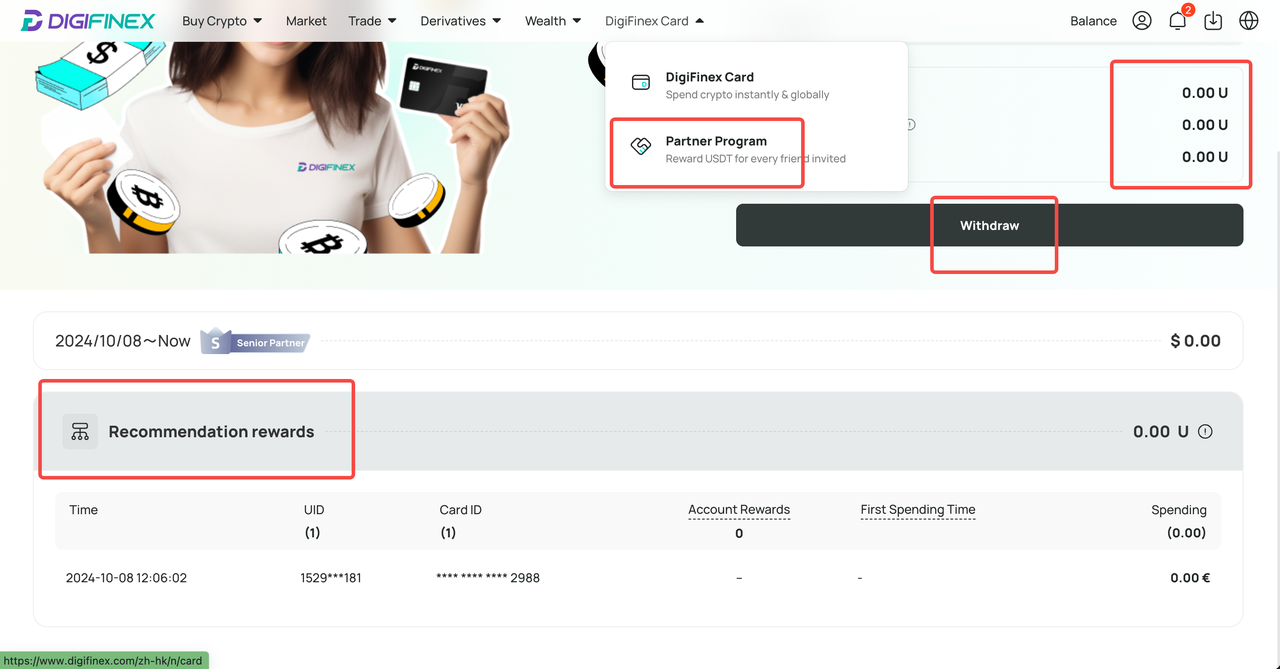Click the $ 0.00 total amount
Viewport: 1280px width, 669px height.
tap(1195, 341)
